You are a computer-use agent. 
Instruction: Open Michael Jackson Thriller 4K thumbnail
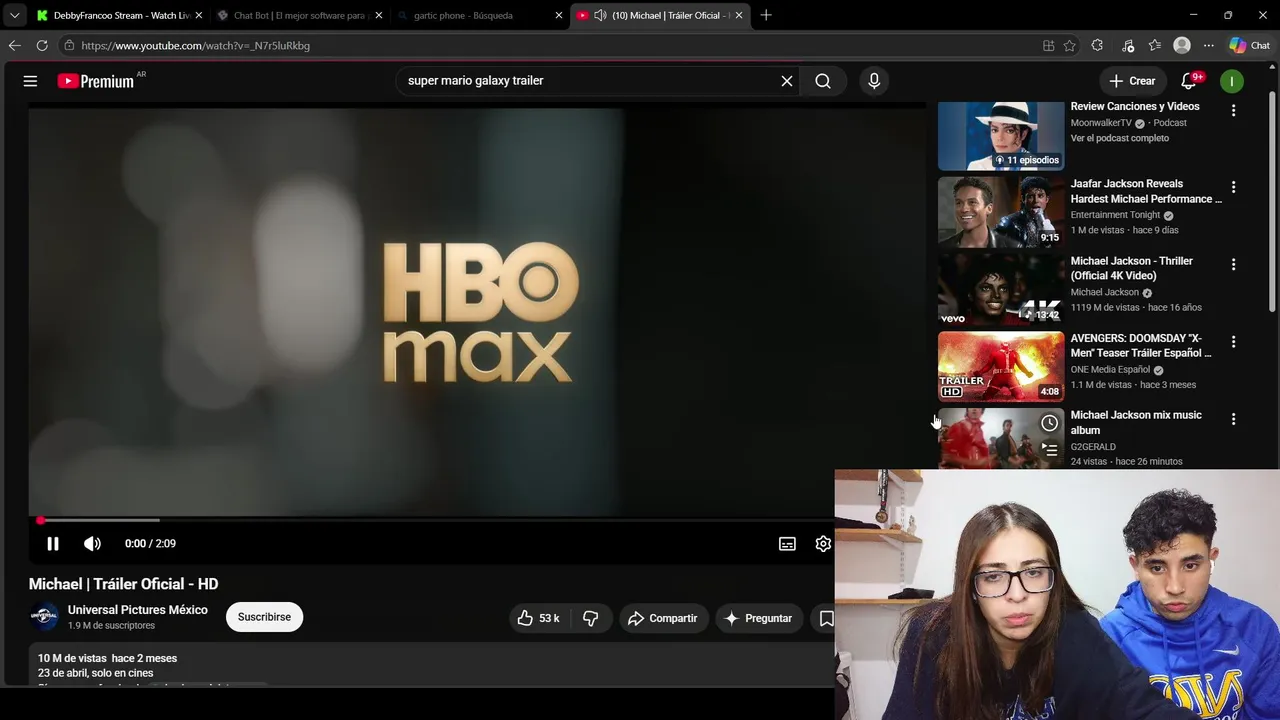[1001, 290]
